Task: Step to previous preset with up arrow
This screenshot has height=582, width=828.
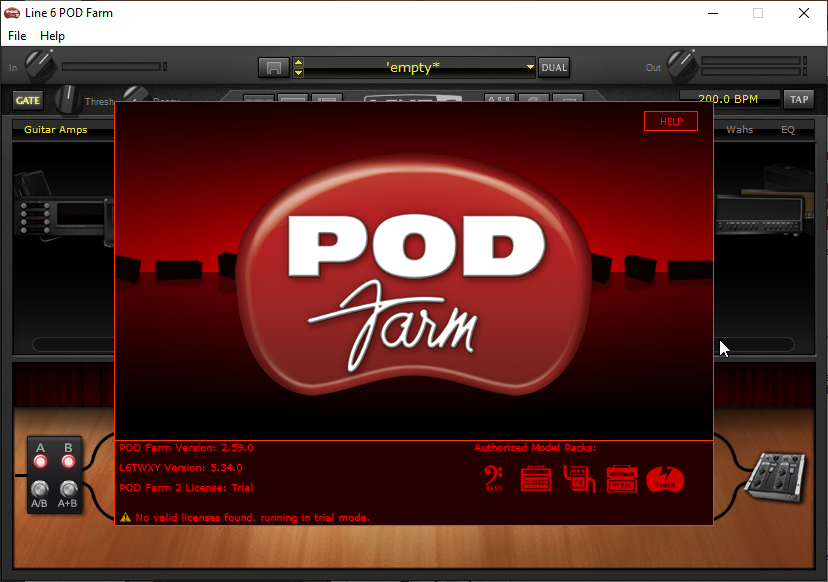Action: tap(298, 62)
